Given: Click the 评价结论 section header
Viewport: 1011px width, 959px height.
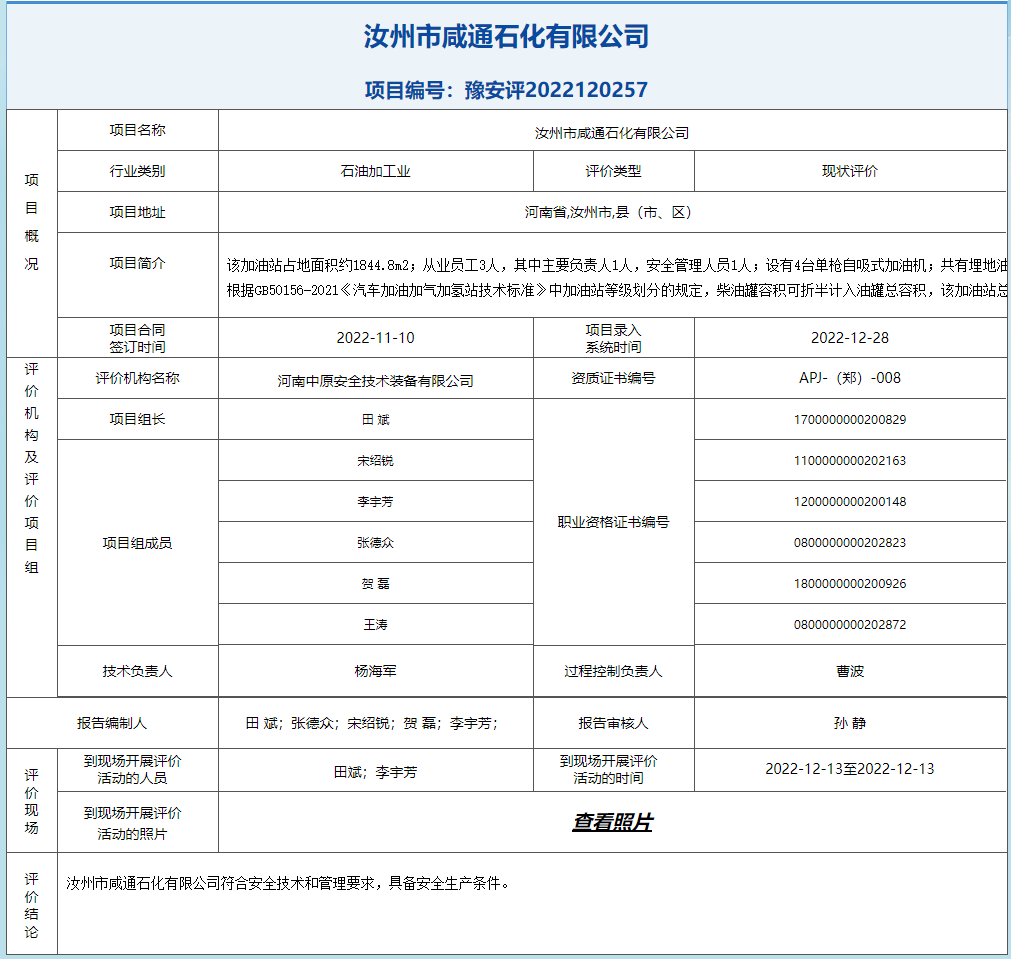Looking at the screenshot, I should pyautogui.click(x=32, y=905).
